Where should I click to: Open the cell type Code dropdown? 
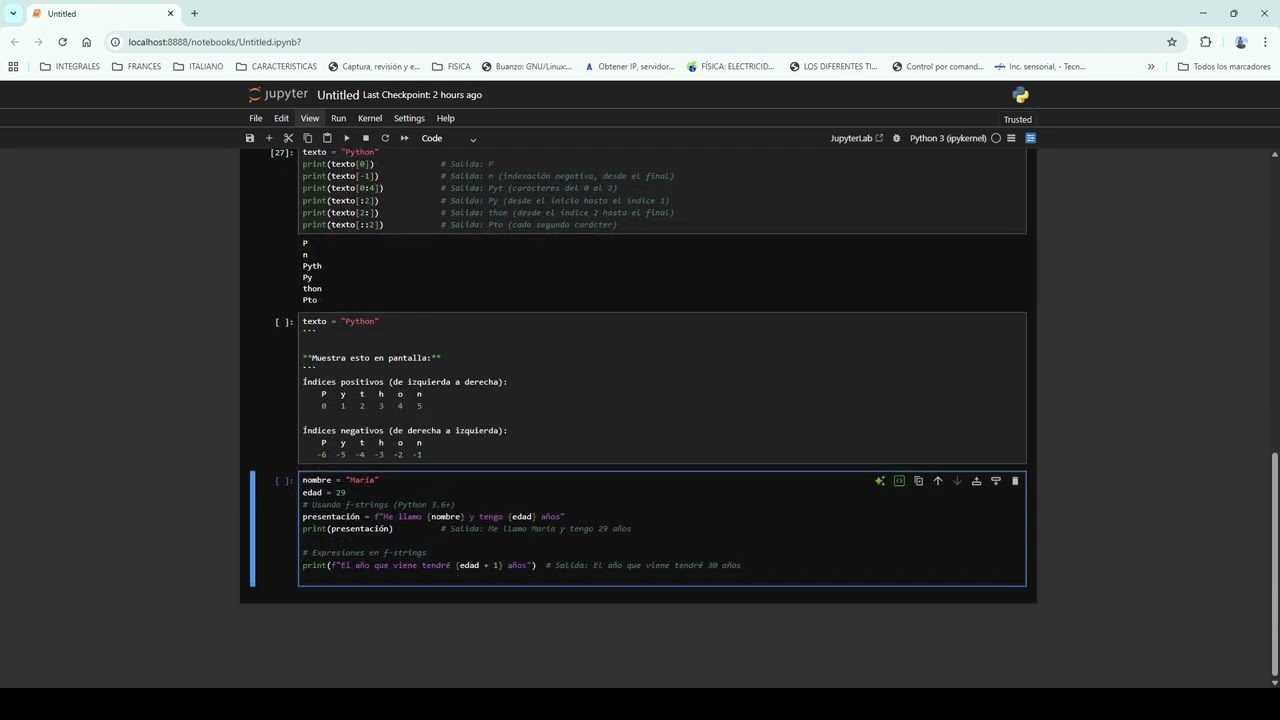click(449, 138)
